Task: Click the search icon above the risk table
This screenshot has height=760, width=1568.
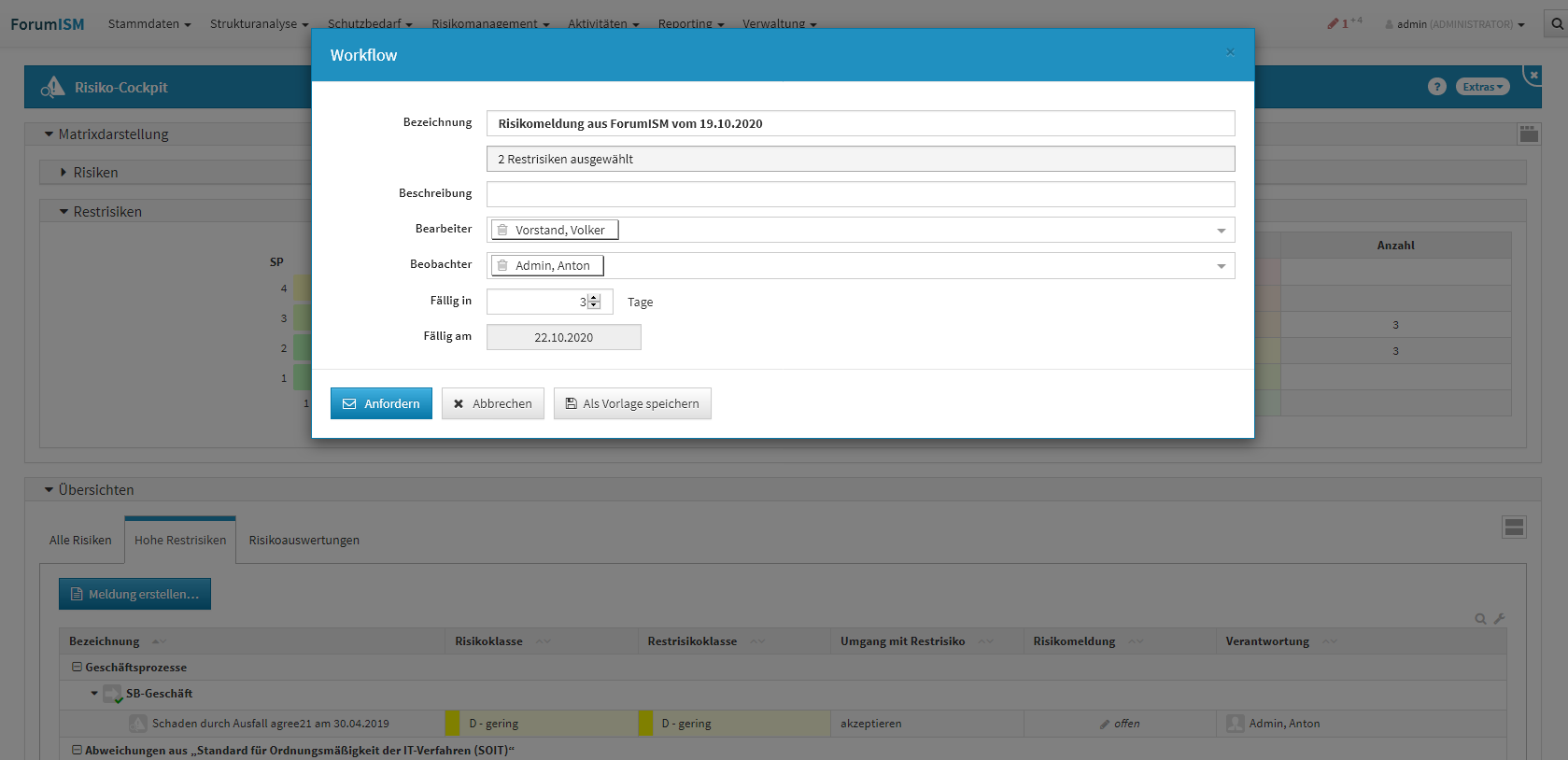Action: tap(1480, 618)
